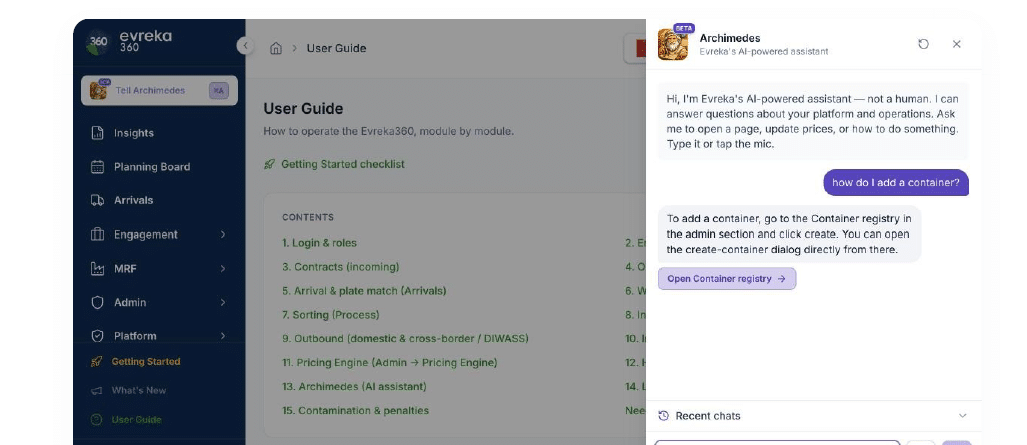Click the Getting Started rocket icon in sidebar
Image resolution: width=1027 pixels, height=445 pixels.
pyautogui.click(x=96, y=361)
